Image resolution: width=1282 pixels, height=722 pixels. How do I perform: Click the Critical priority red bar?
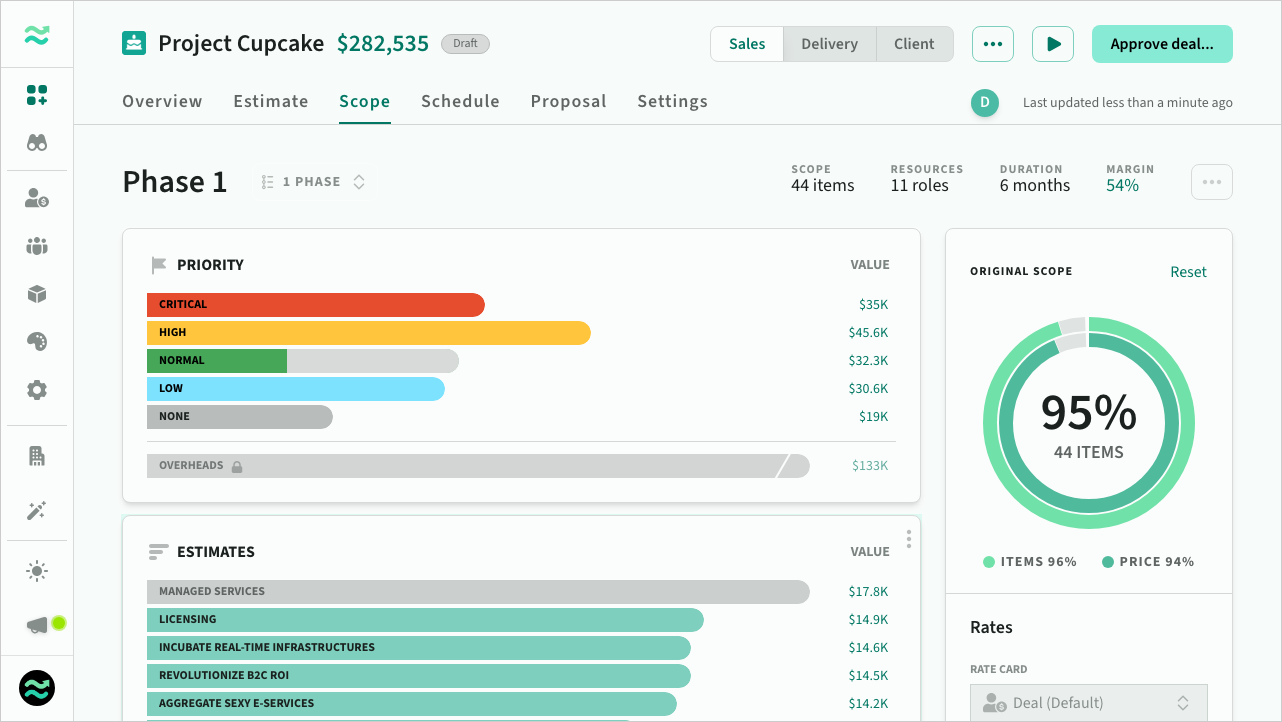(x=315, y=304)
